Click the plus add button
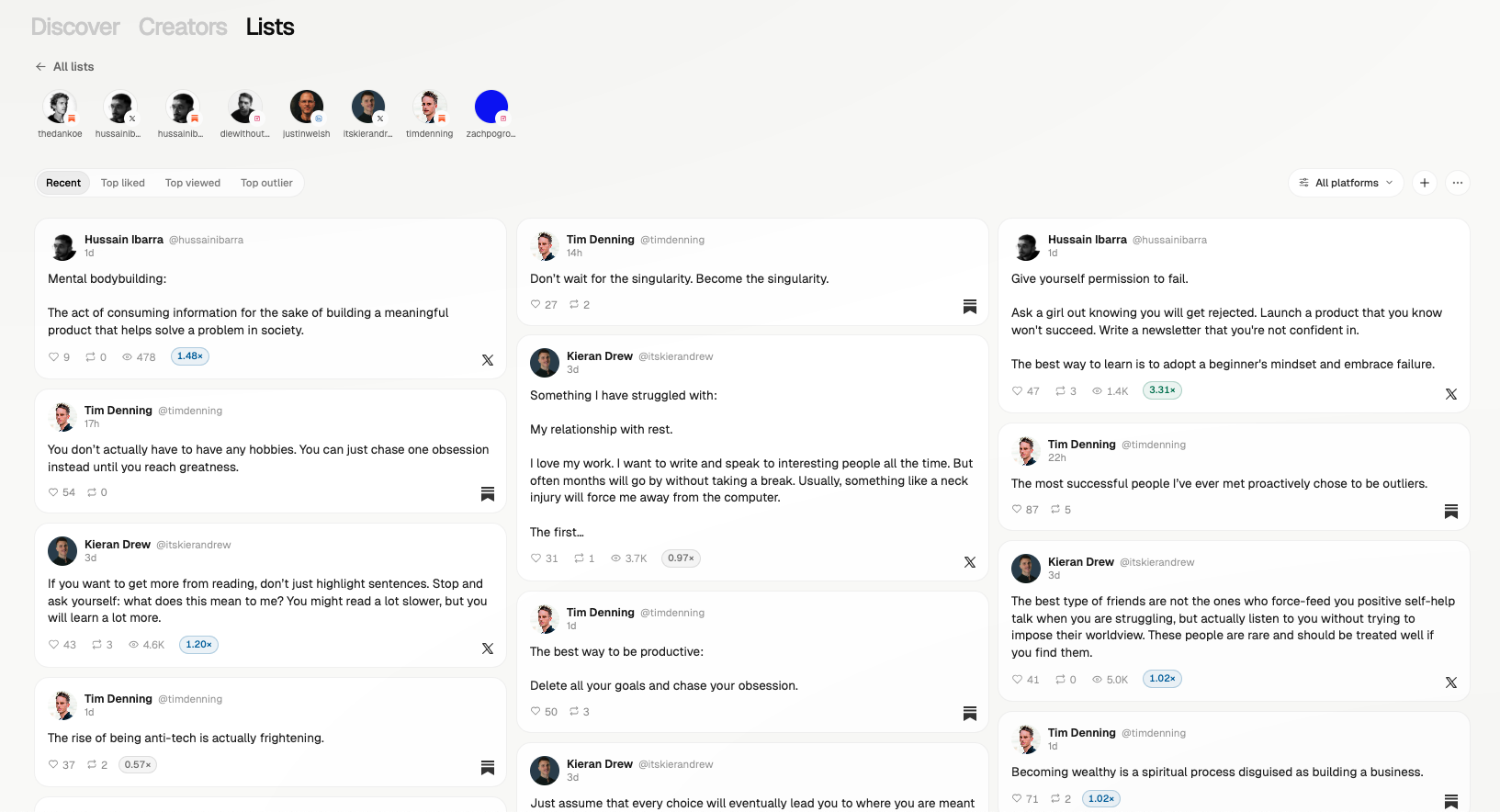The image size is (1500, 812). 1425,183
